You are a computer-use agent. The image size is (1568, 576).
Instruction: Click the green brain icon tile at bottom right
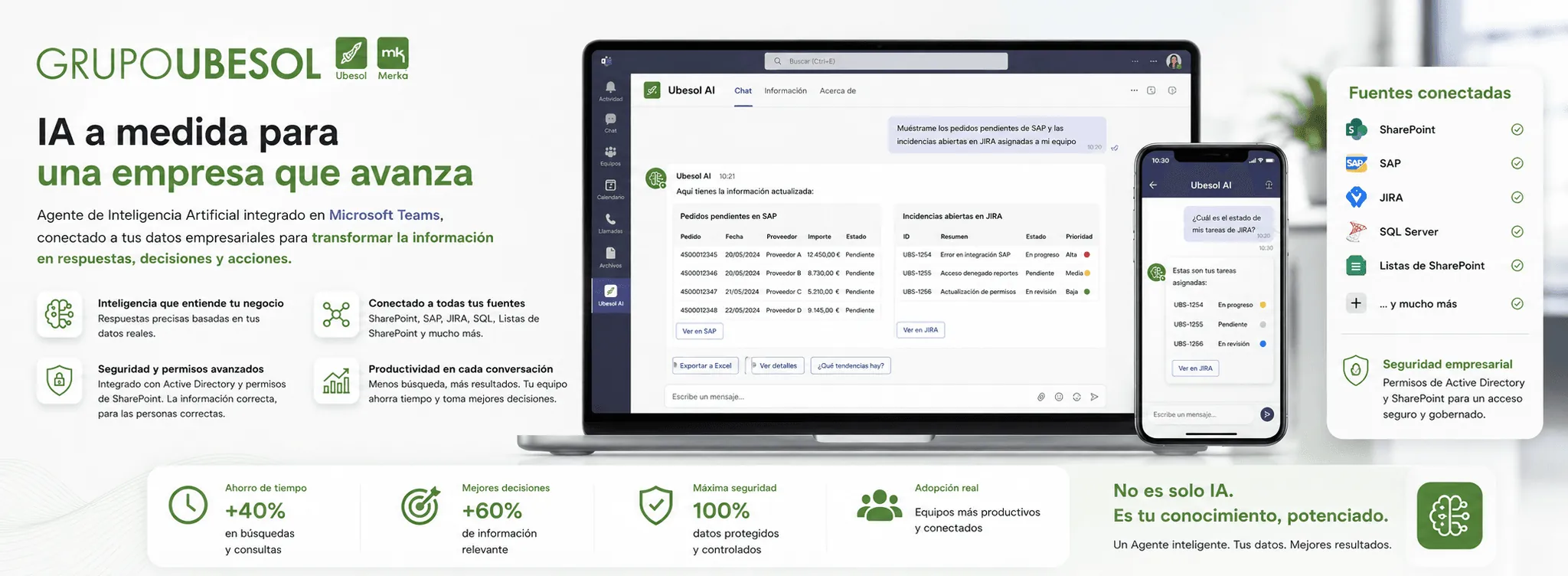click(1449, 515)
